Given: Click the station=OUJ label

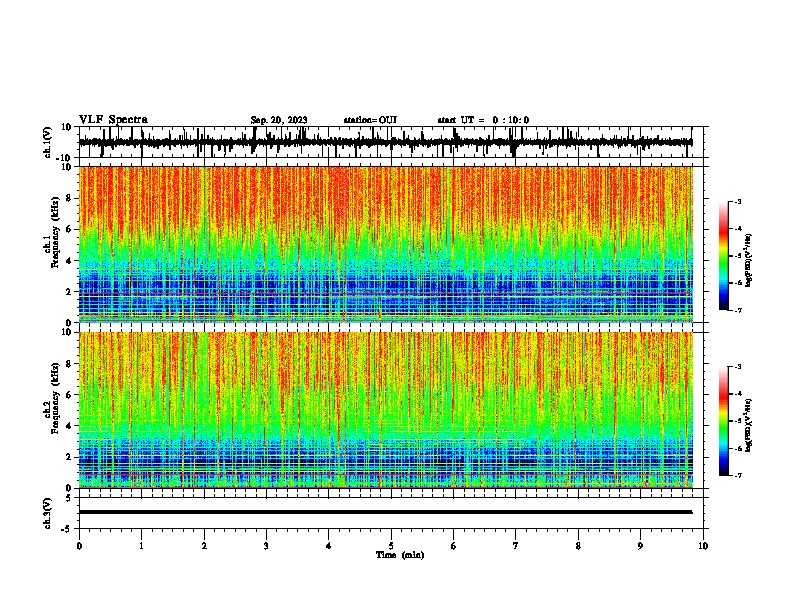Looking at the screenshot, I should point(370,120).
